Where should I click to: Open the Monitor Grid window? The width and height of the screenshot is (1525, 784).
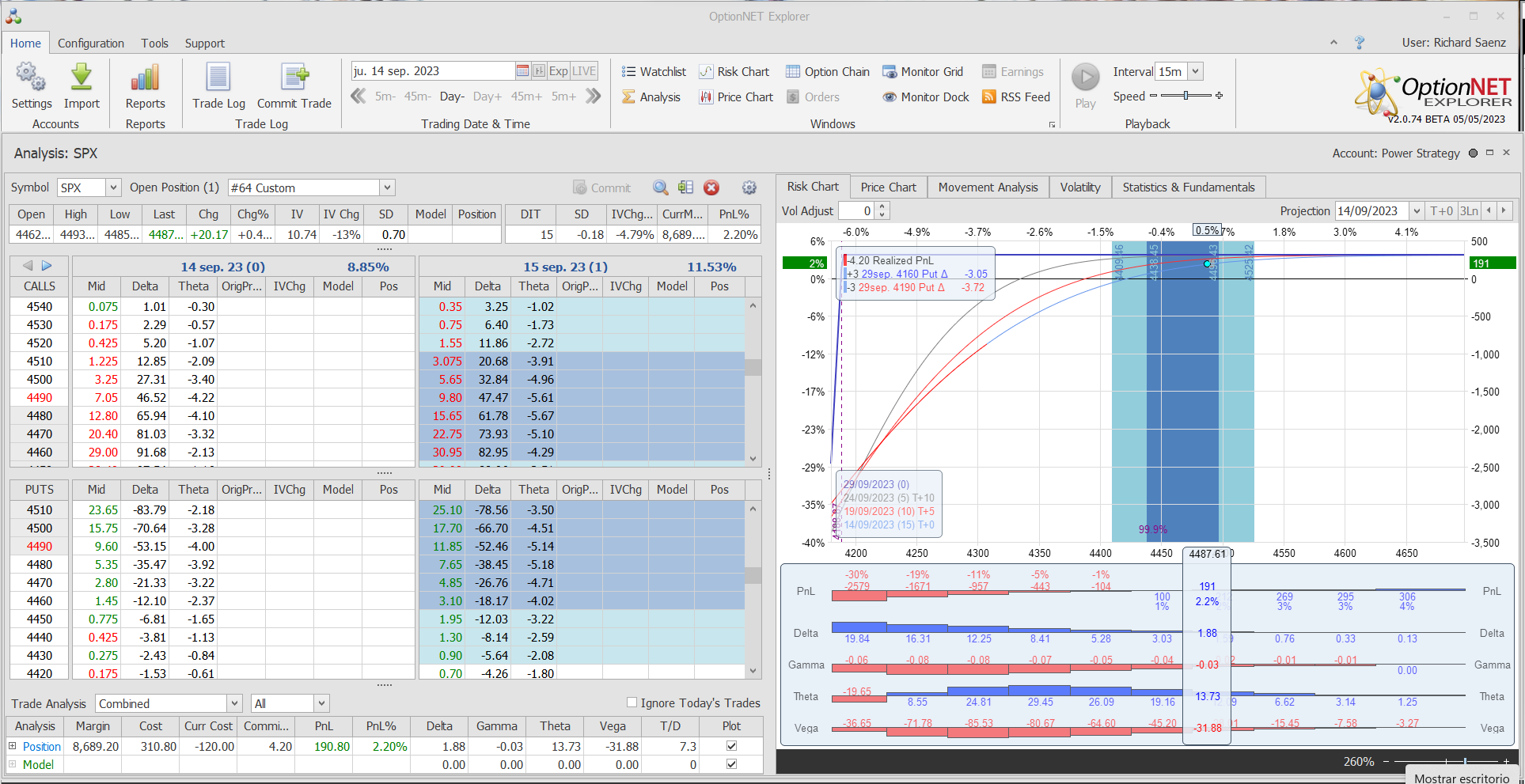click(x=923, y=72)
